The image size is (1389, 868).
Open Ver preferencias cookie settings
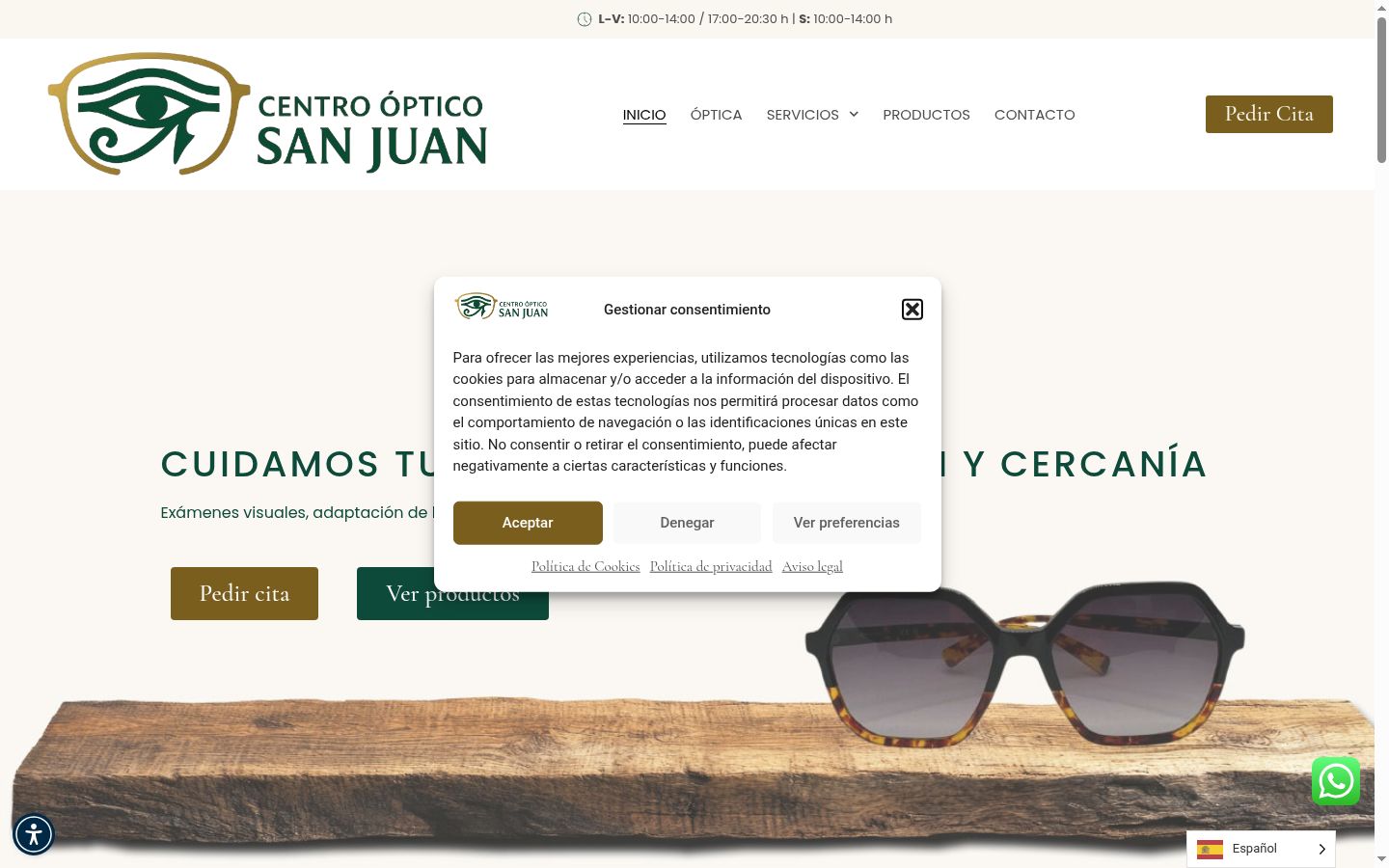[847, 523]
